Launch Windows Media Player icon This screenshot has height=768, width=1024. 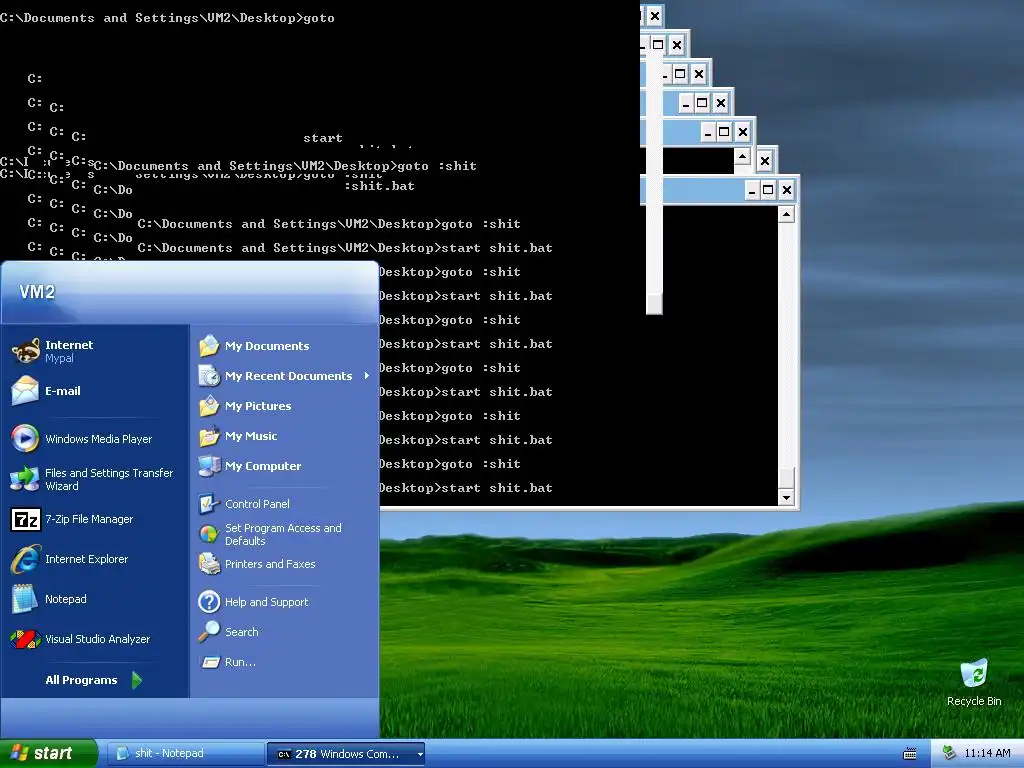[25, 438]
